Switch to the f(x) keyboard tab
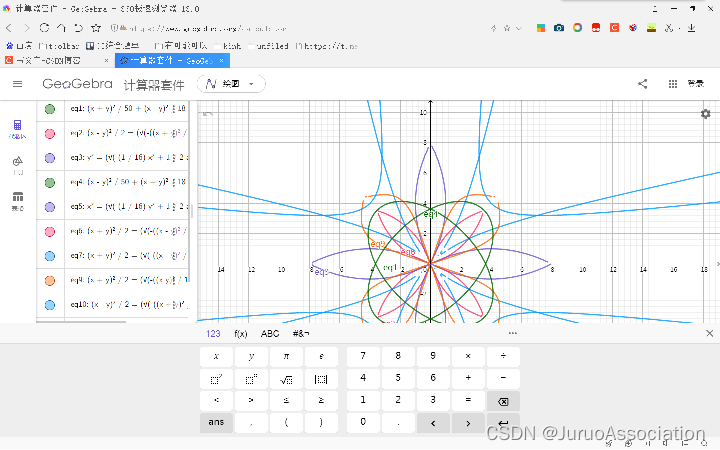This screenshot has width=720, height=450. (241, 334)
